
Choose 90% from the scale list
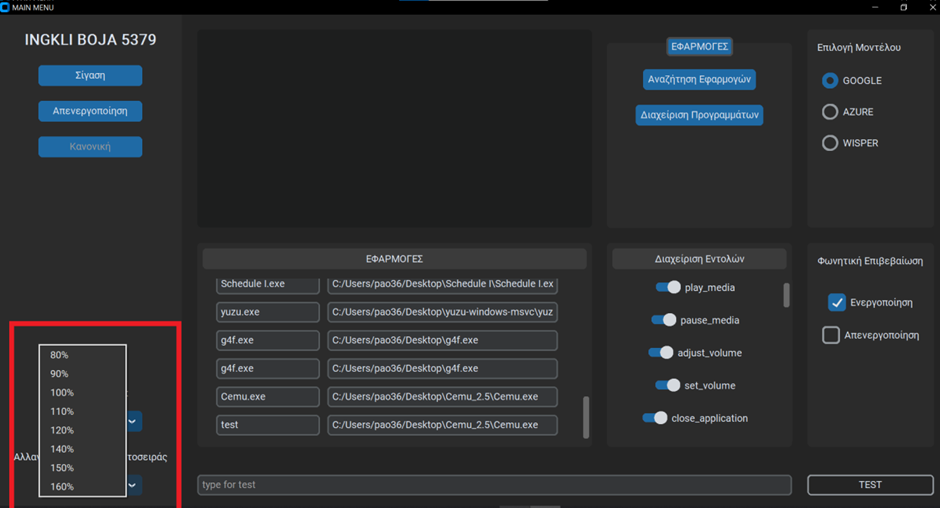point(83,374)
